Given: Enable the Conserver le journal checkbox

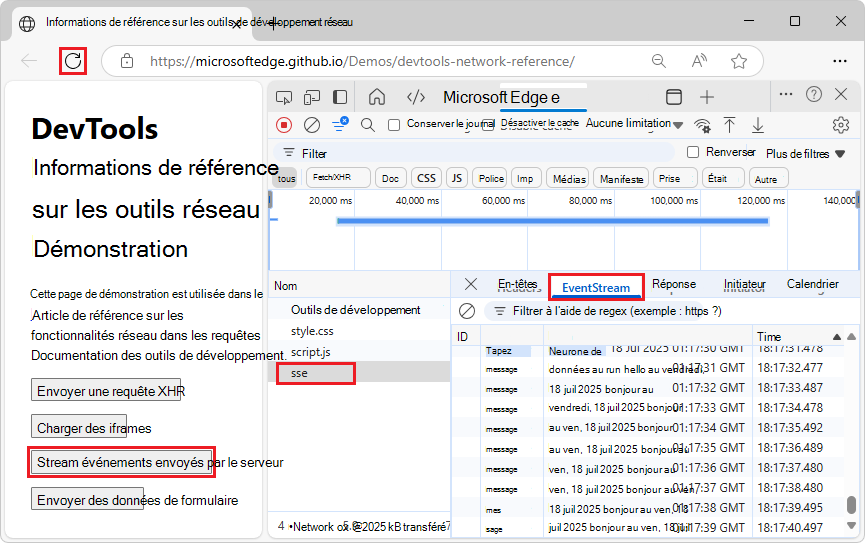Looking at the screenshot, I should pyautogui.click(x=394, y=125).
